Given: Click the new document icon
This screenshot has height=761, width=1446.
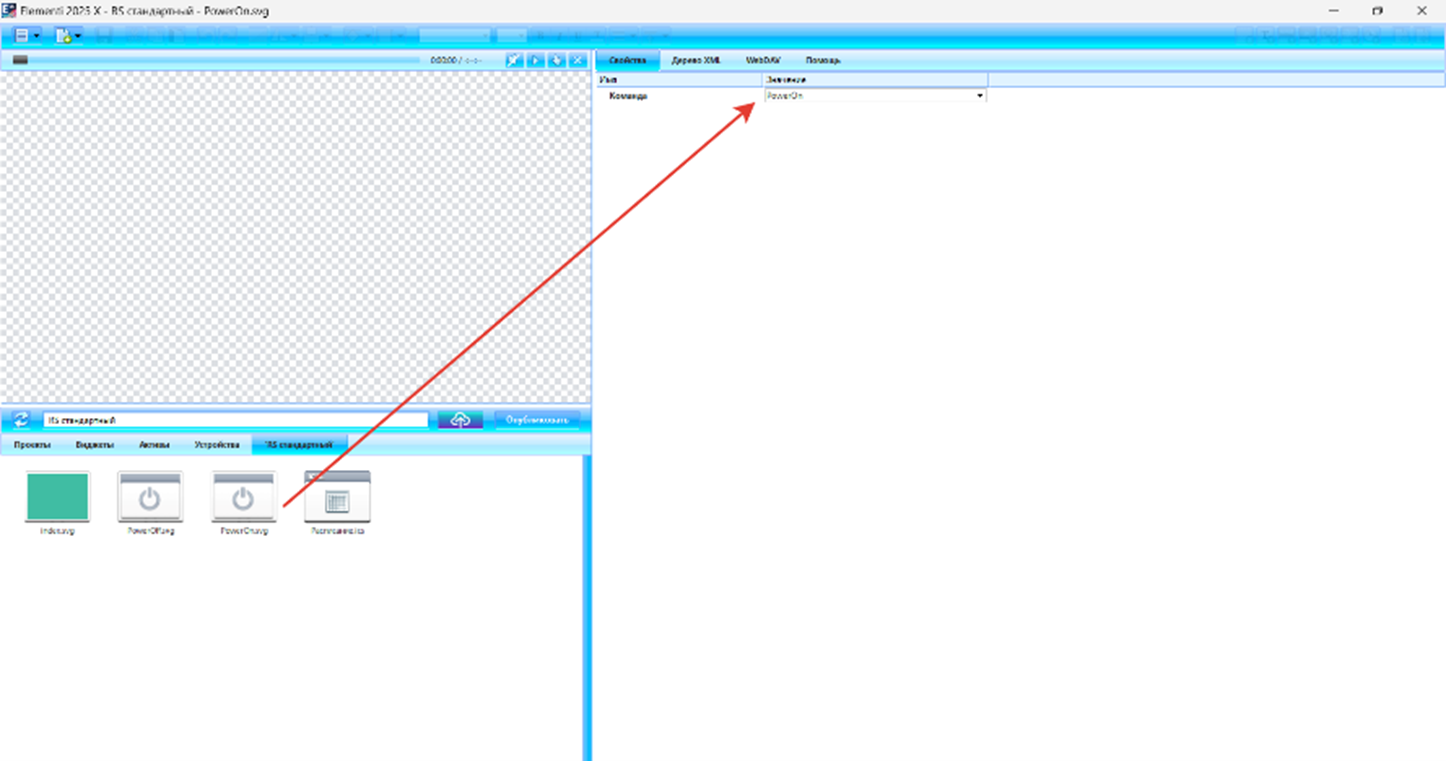Looking at the screenshot, I should (64, 35).
